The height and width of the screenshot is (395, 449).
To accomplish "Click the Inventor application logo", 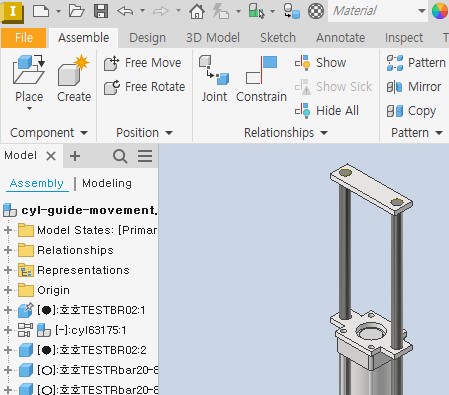I will 13,12.
